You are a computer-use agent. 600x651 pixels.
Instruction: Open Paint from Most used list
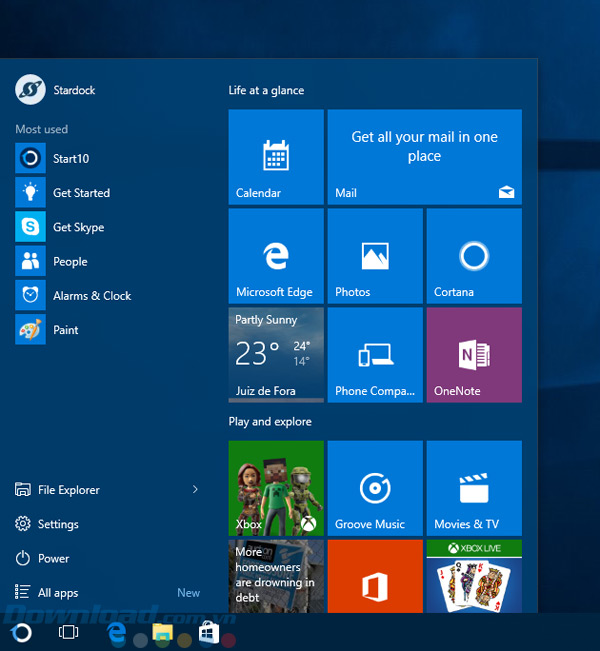pos(65,330)
